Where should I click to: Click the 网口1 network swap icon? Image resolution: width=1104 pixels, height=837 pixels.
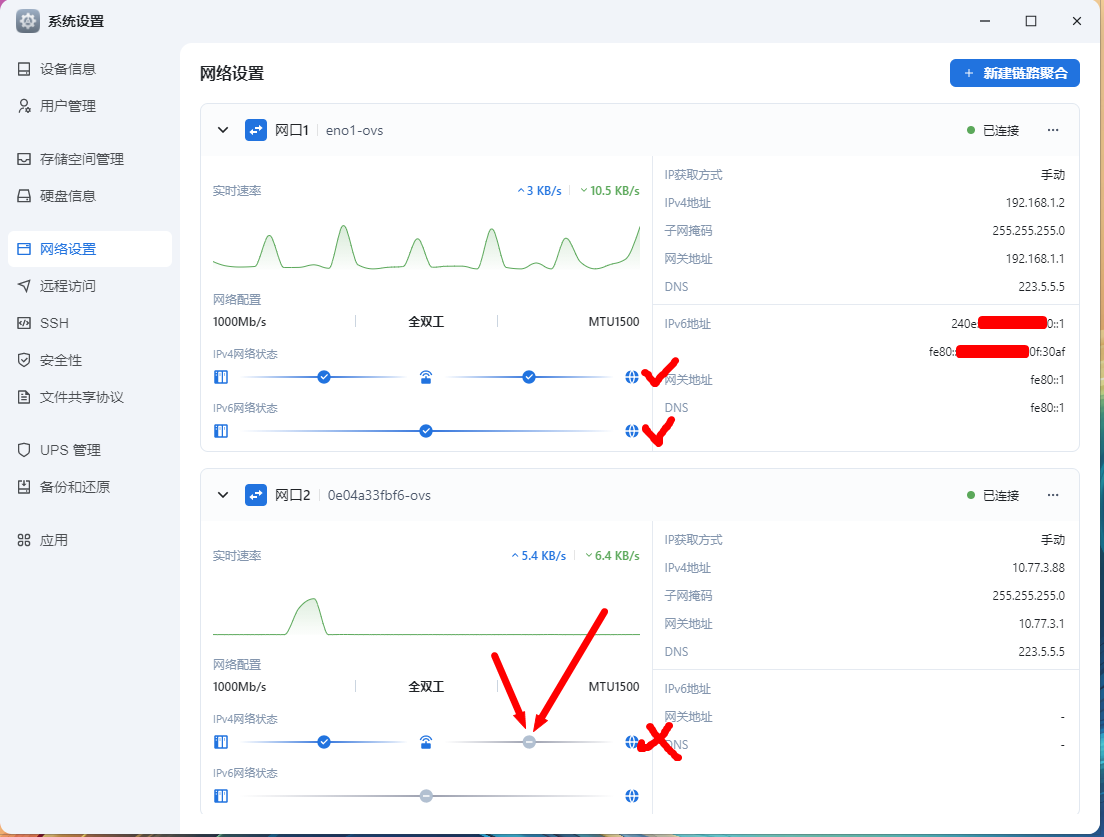click(256, 130)
